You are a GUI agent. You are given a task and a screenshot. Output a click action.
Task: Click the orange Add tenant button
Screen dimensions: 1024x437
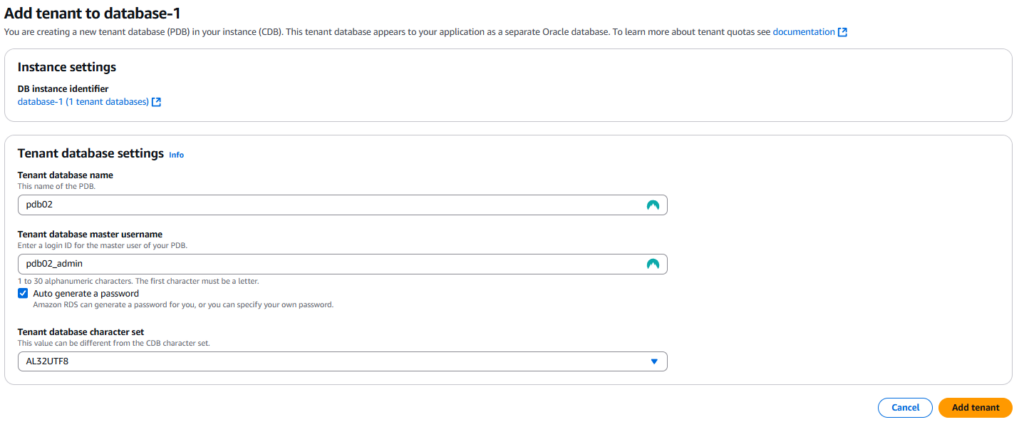[975, 408]
